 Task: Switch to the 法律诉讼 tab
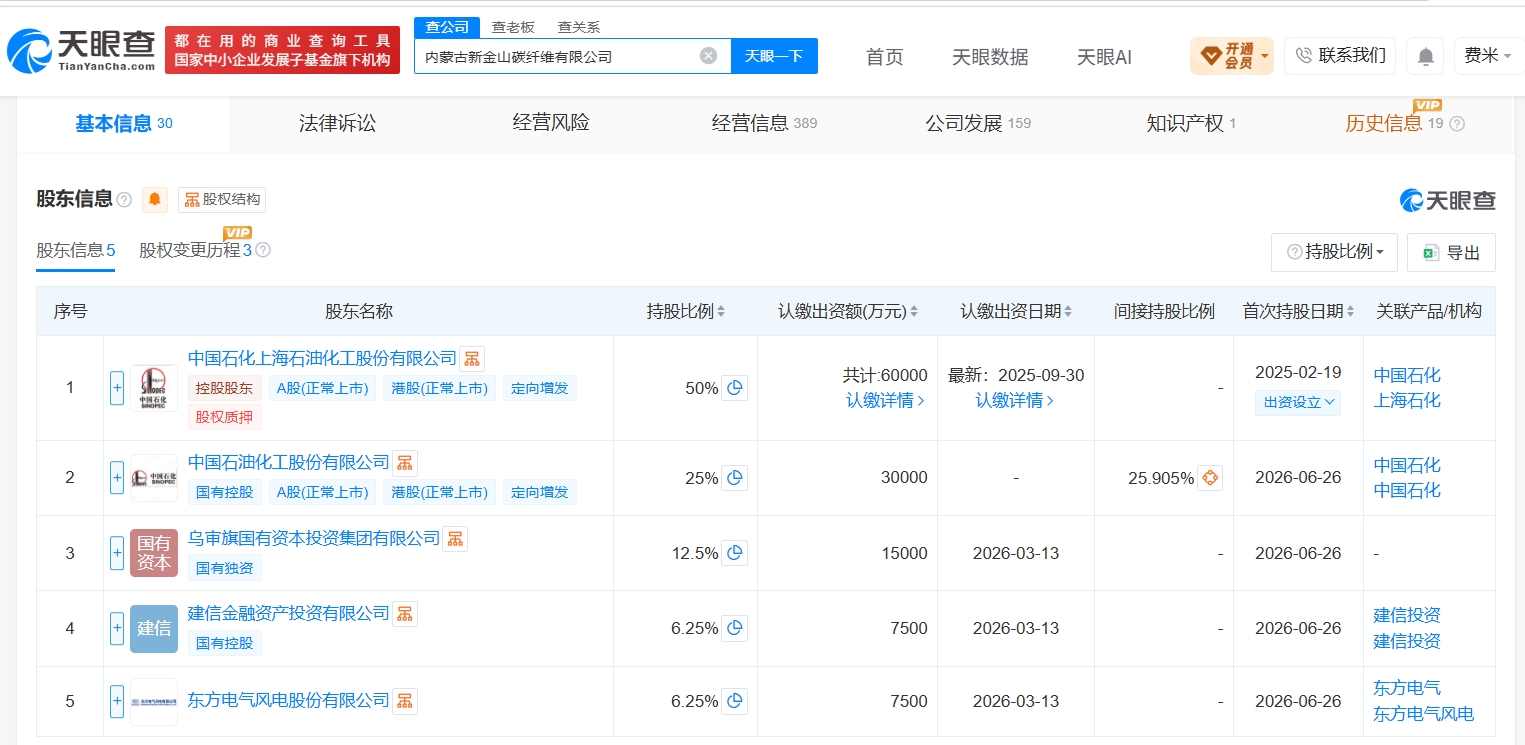tap(338, 123)
